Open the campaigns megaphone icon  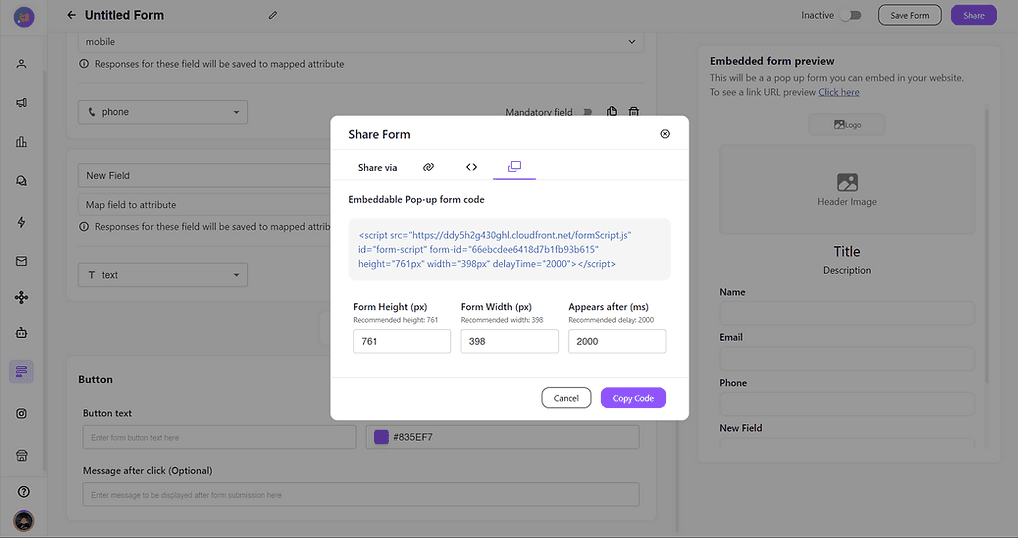[x=21, y=103]
